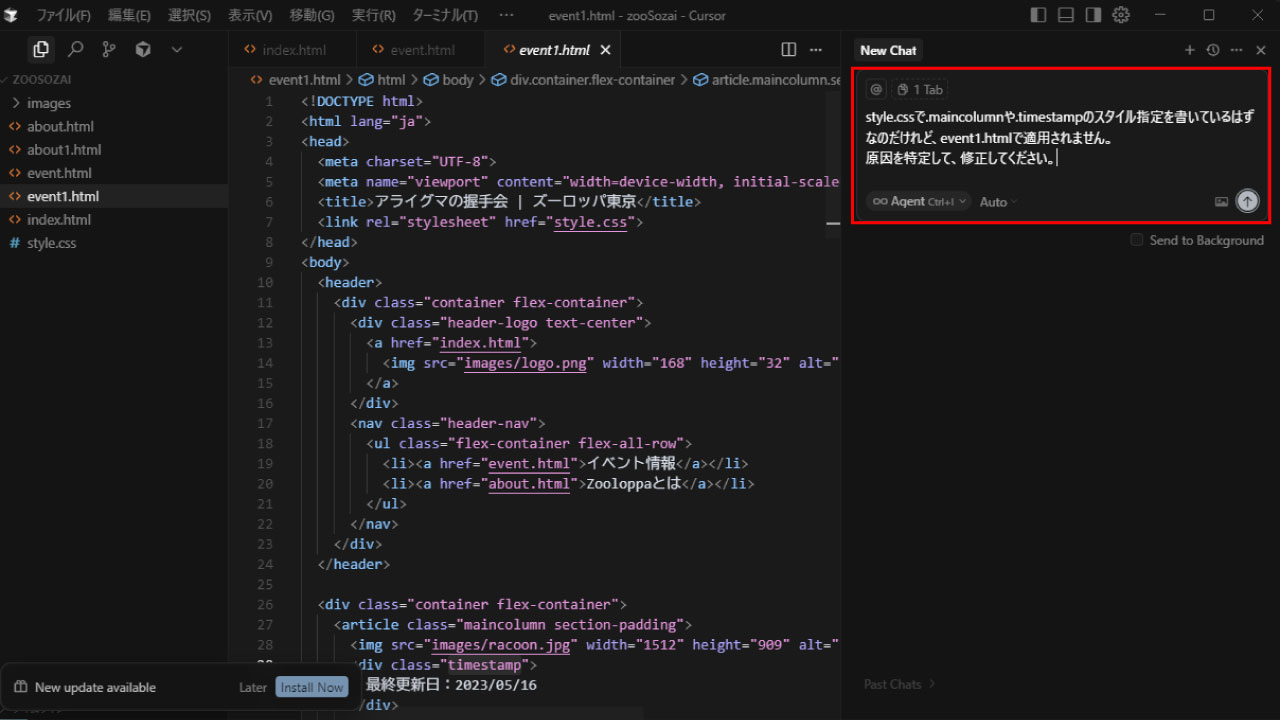Open the ターミナル(T) menu
The width and height of the screenshot is (1280, 720).
445,15
